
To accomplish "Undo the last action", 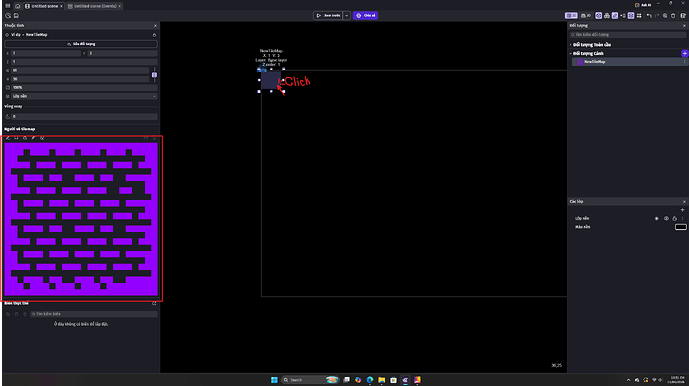I will click(x=649, y=15).
